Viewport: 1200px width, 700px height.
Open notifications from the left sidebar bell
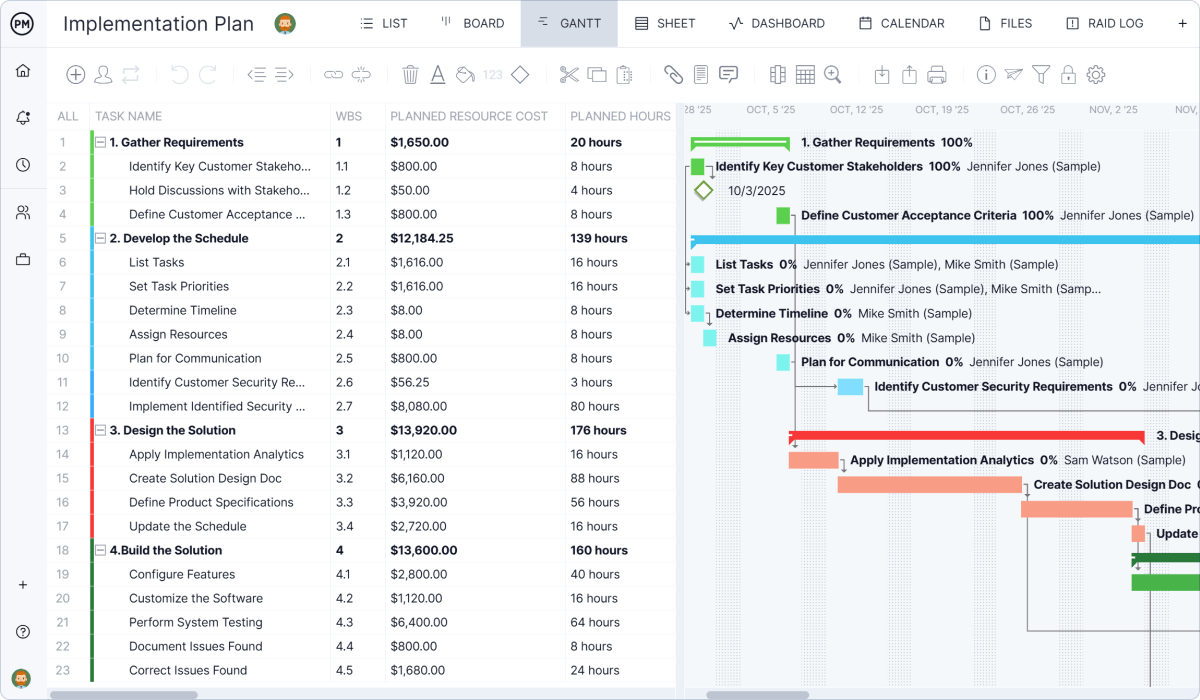[22, 118]
